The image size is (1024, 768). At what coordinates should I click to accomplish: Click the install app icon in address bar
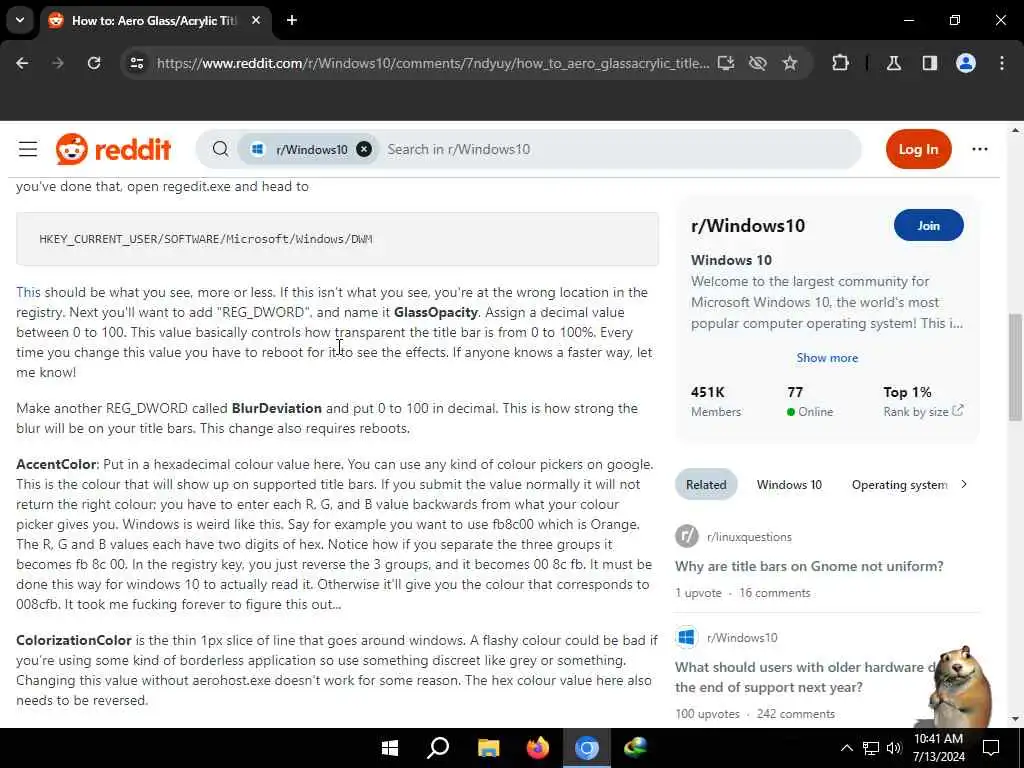[x=726, y=63]
